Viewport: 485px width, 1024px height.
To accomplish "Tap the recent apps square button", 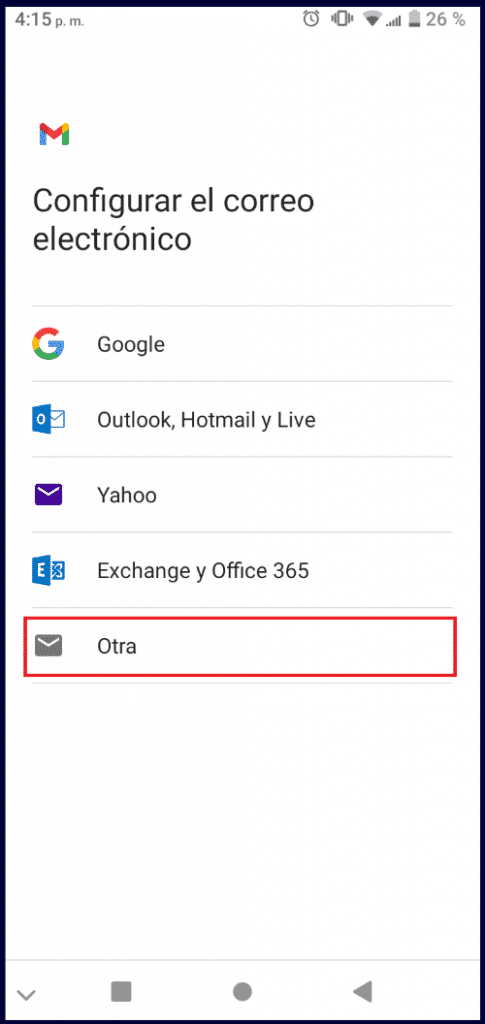I will [x=121, y=991].
